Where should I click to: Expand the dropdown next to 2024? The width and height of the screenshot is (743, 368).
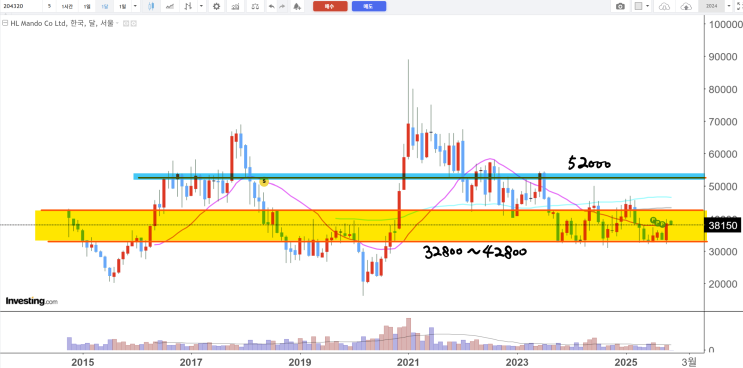click(x=729, y=6)
